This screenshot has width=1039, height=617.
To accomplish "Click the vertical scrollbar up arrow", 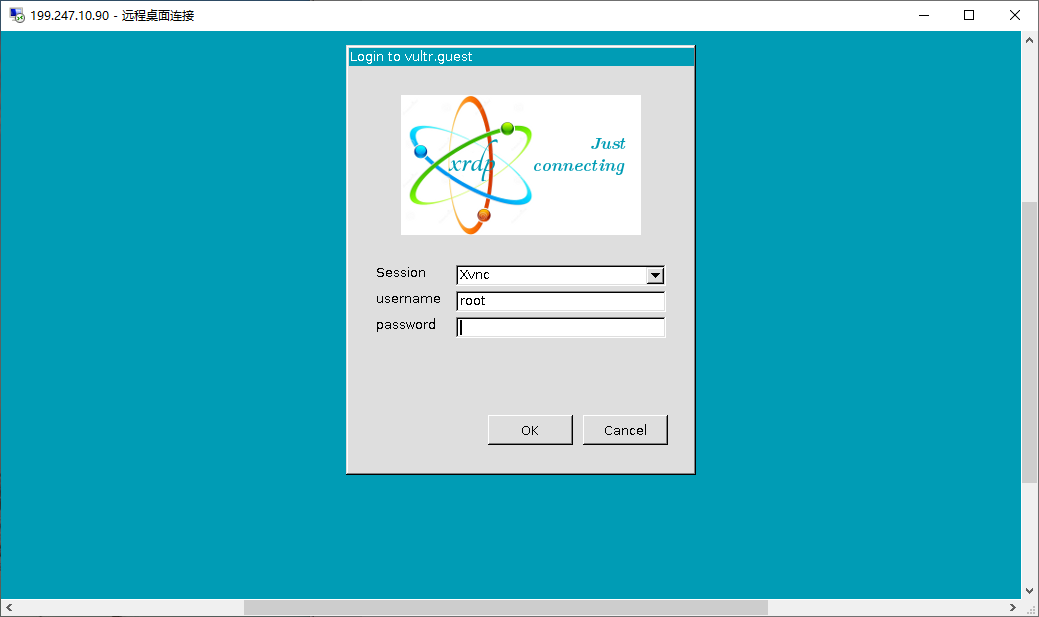I will click(x=1030, y=40).
